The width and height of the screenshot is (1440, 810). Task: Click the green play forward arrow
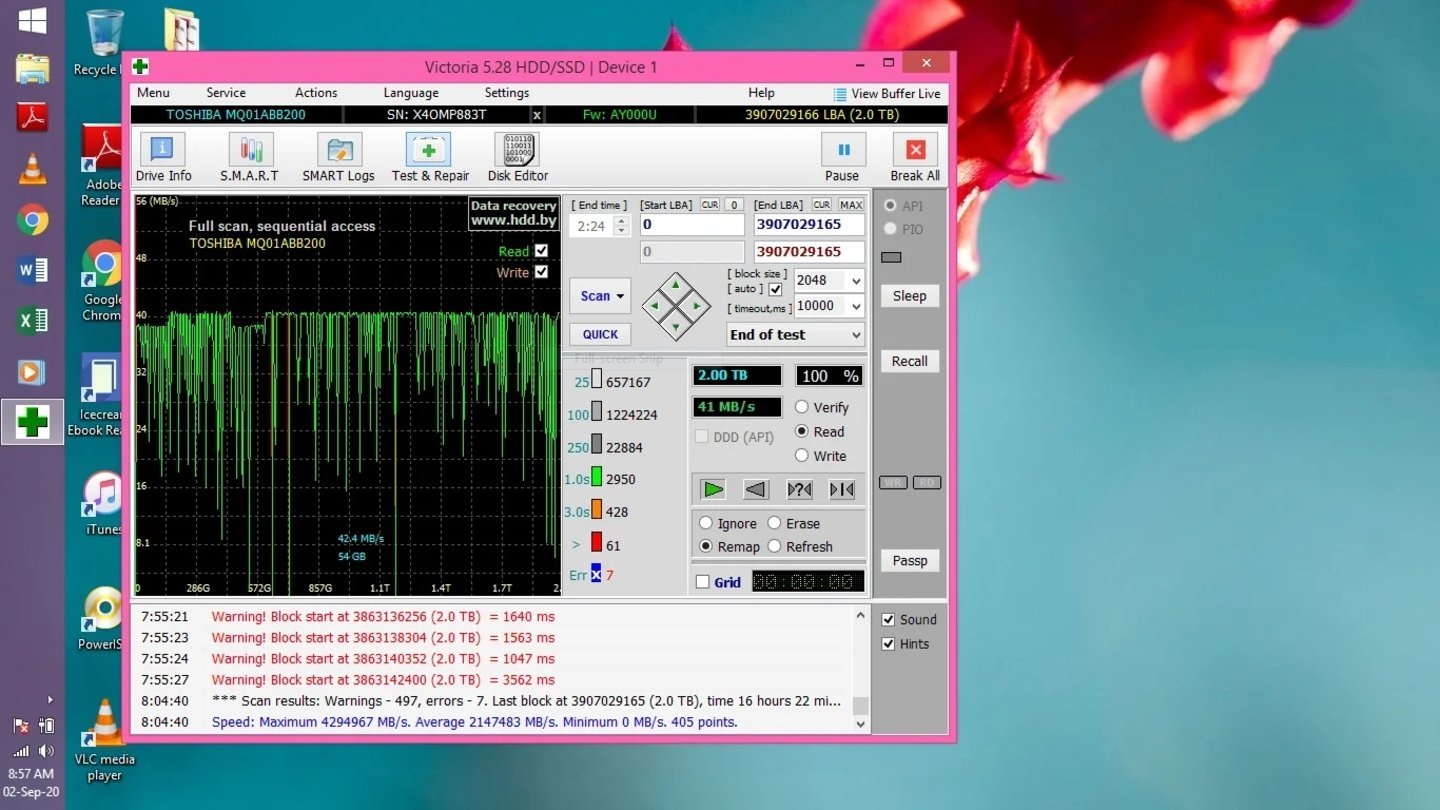(713, 489)
